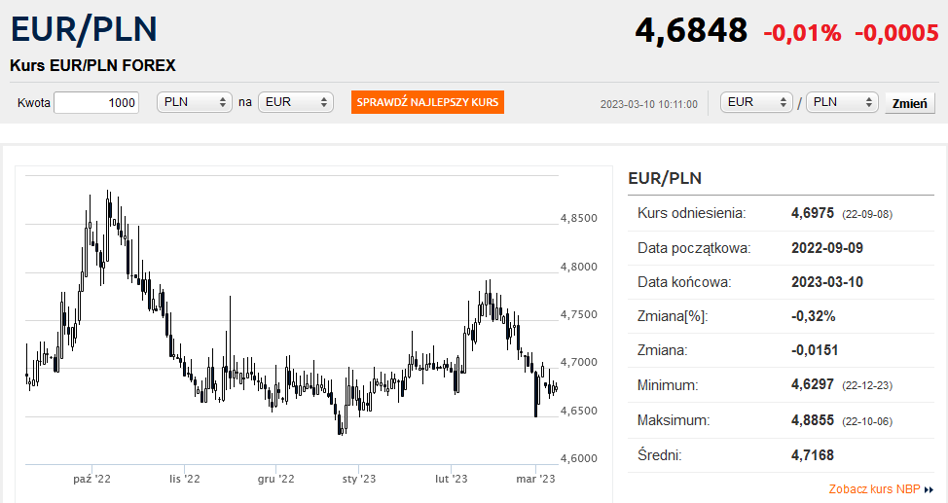948x503 pixels.
Task: Click the 'Maksimum:' label
Action: 674,420
